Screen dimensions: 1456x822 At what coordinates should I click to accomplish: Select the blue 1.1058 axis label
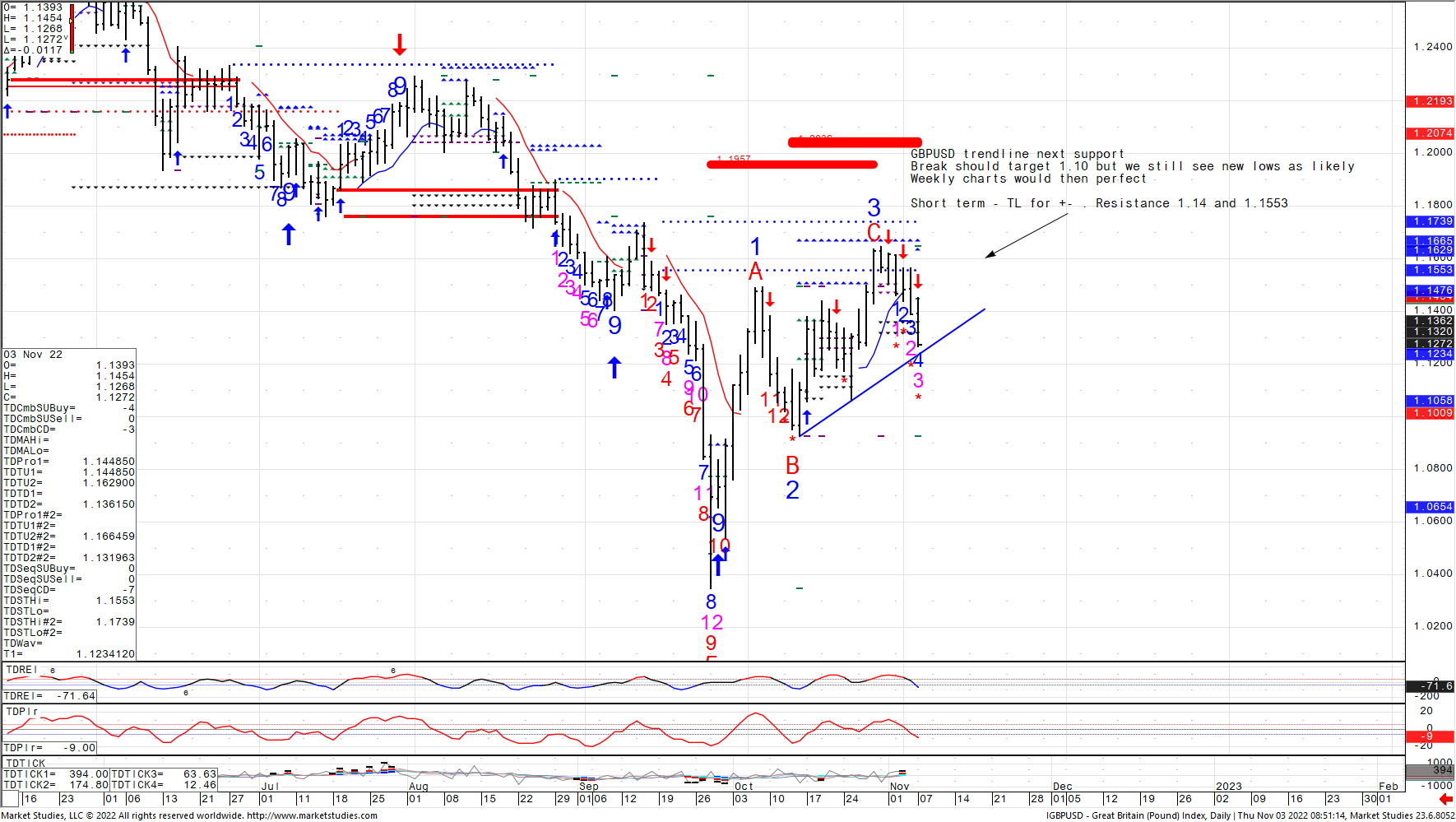(x=1430, y=401)
